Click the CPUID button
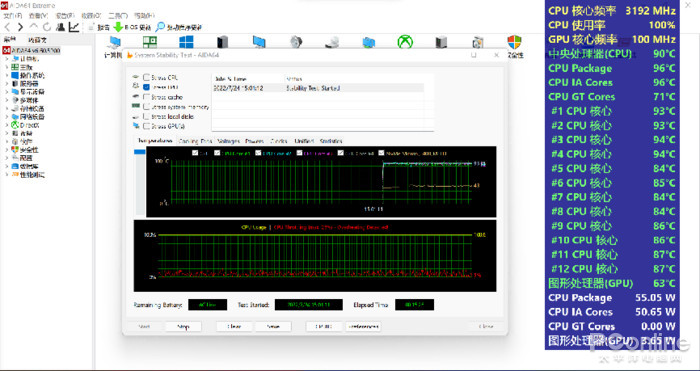The height and width of the screenshot is (371, 700). (x=324, y=327)
